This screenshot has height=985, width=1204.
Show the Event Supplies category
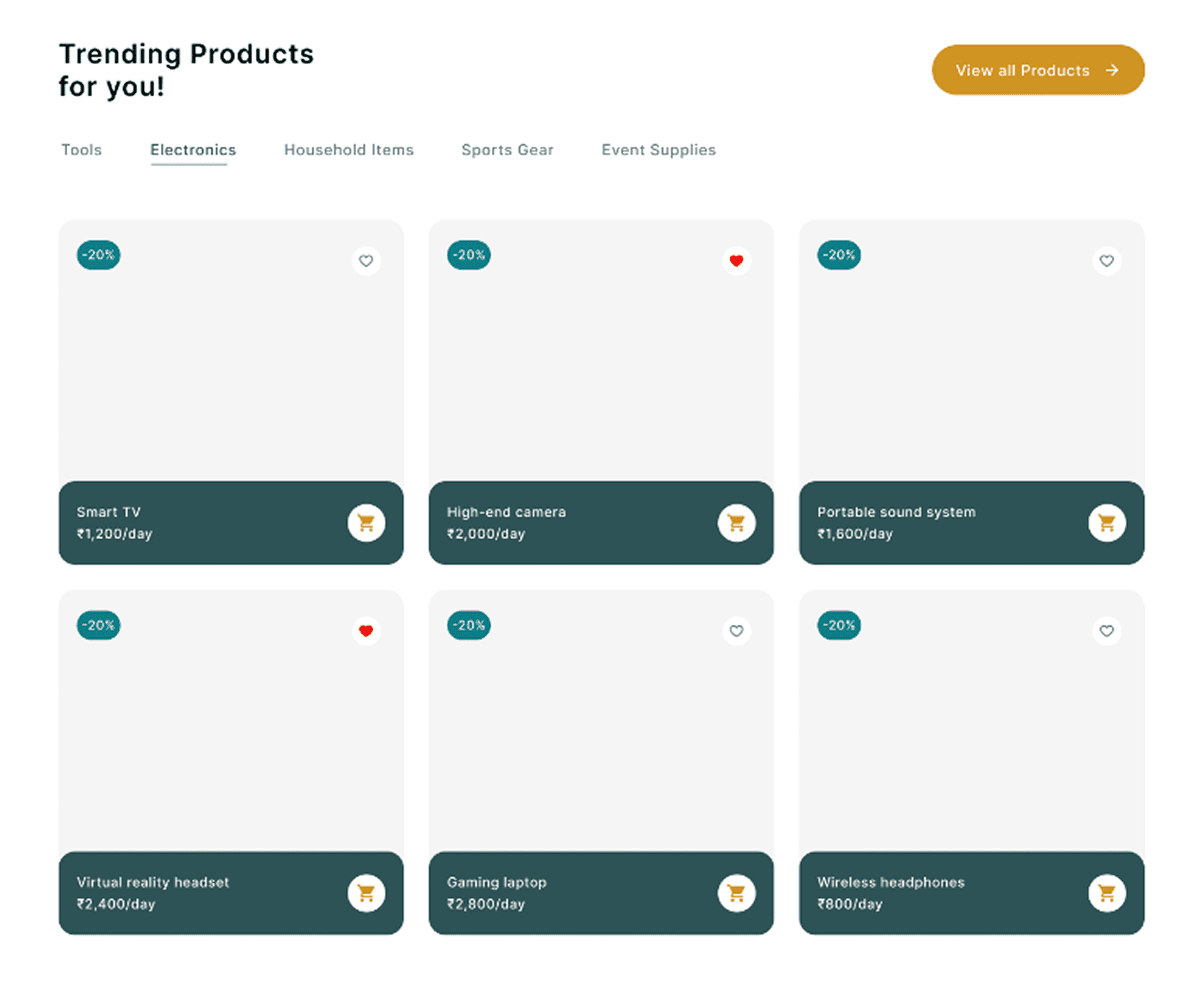point(658,150)
